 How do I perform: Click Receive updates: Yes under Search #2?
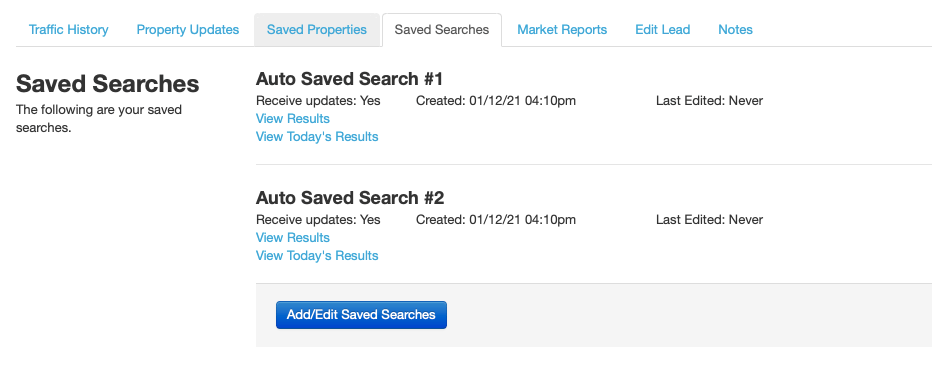(x=318, y=220)
